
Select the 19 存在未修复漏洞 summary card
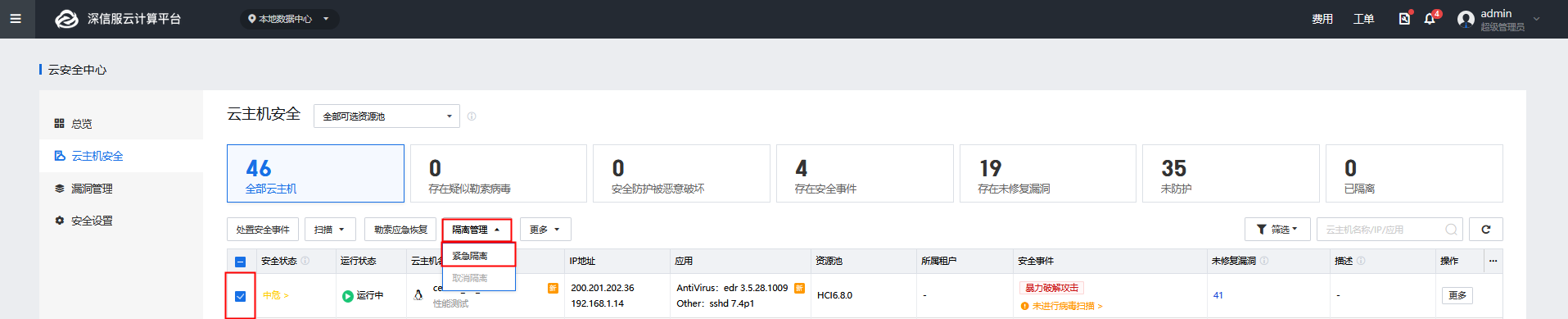click(x=1048, y=174)
